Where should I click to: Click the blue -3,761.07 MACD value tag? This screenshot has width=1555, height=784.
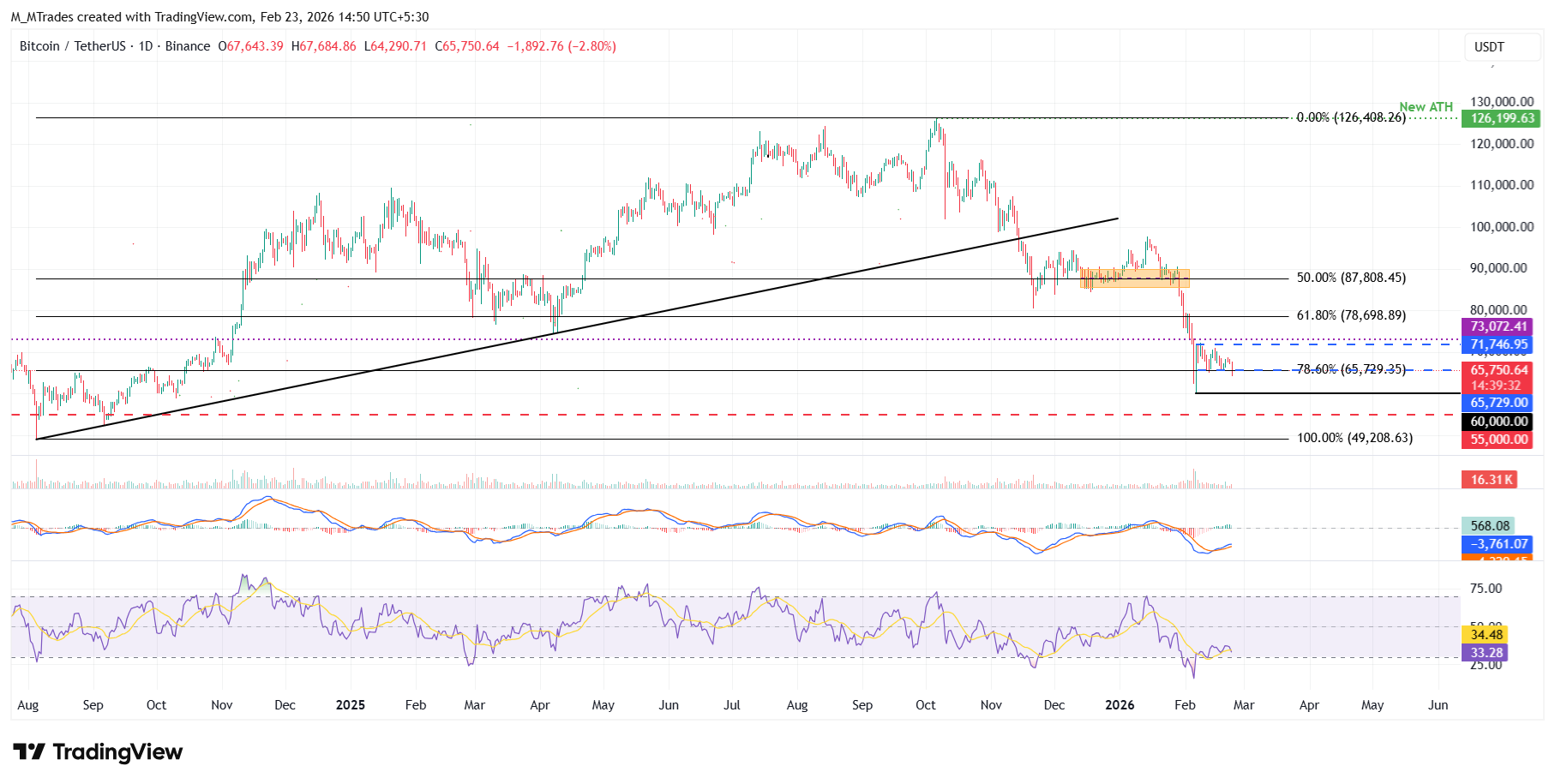(1498, 544)
